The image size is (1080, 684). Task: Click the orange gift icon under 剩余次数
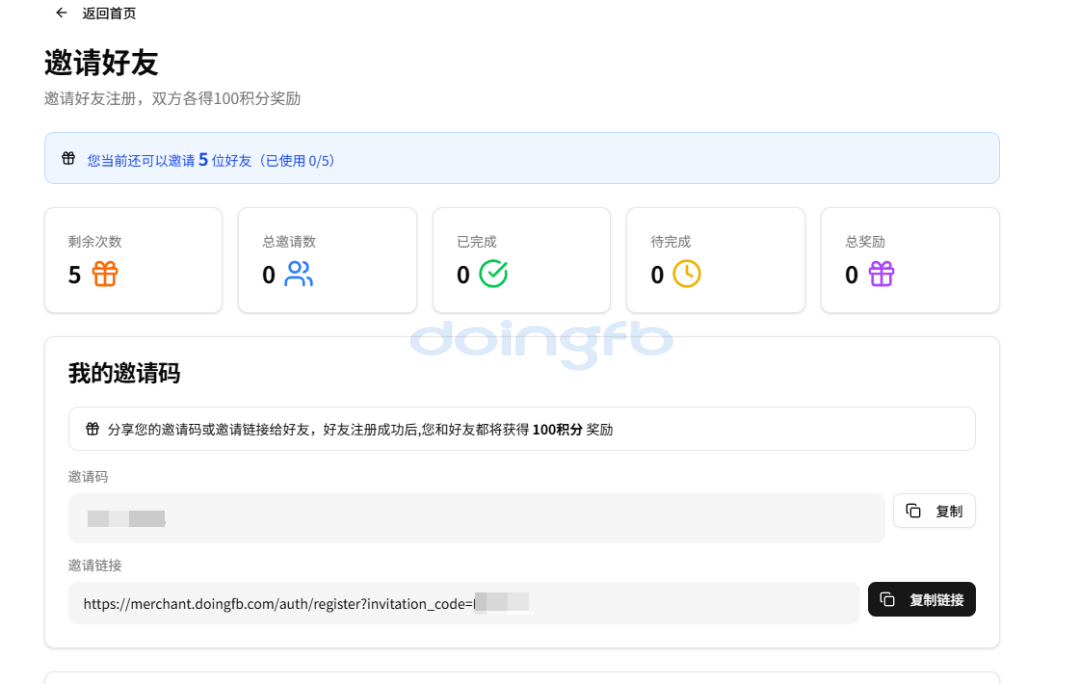(105, 274)
